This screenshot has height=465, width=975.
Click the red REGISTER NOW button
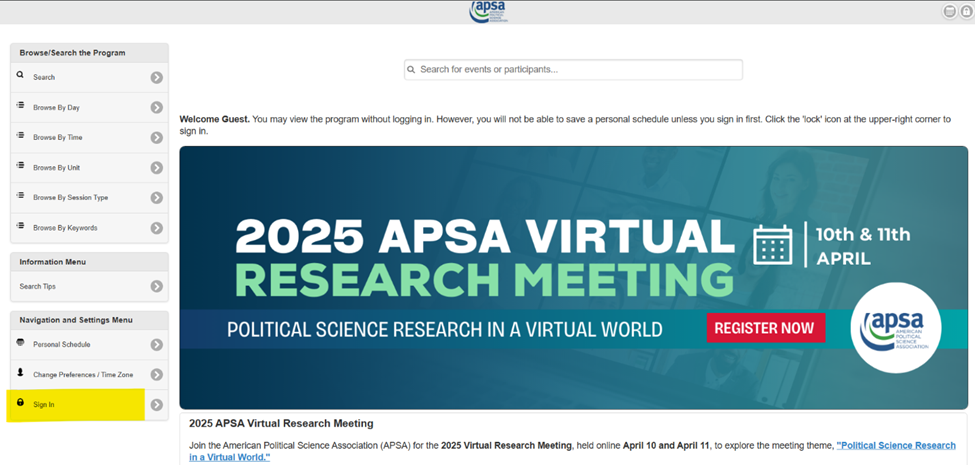(765, 328)
